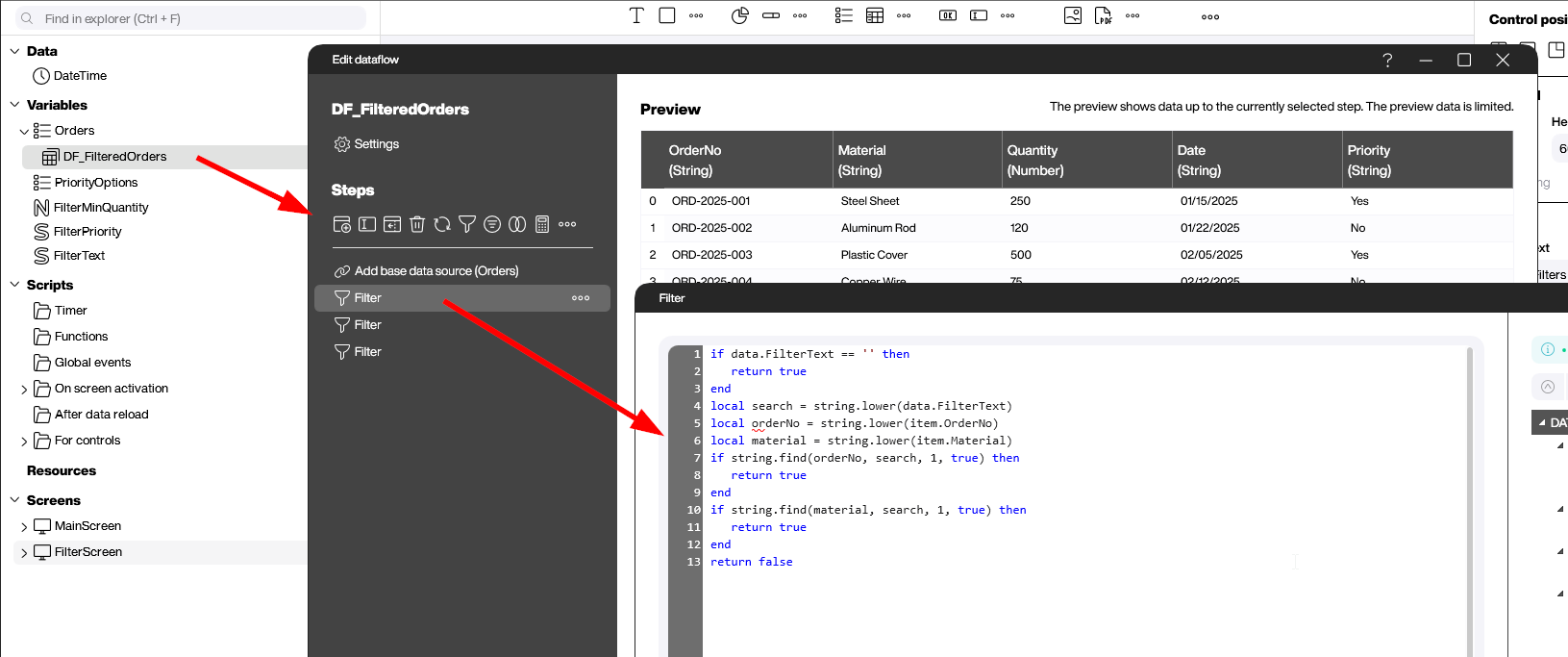1568x657 pixels.
Task: Open more options beside the PDF icon
Action: [1132, 15]
